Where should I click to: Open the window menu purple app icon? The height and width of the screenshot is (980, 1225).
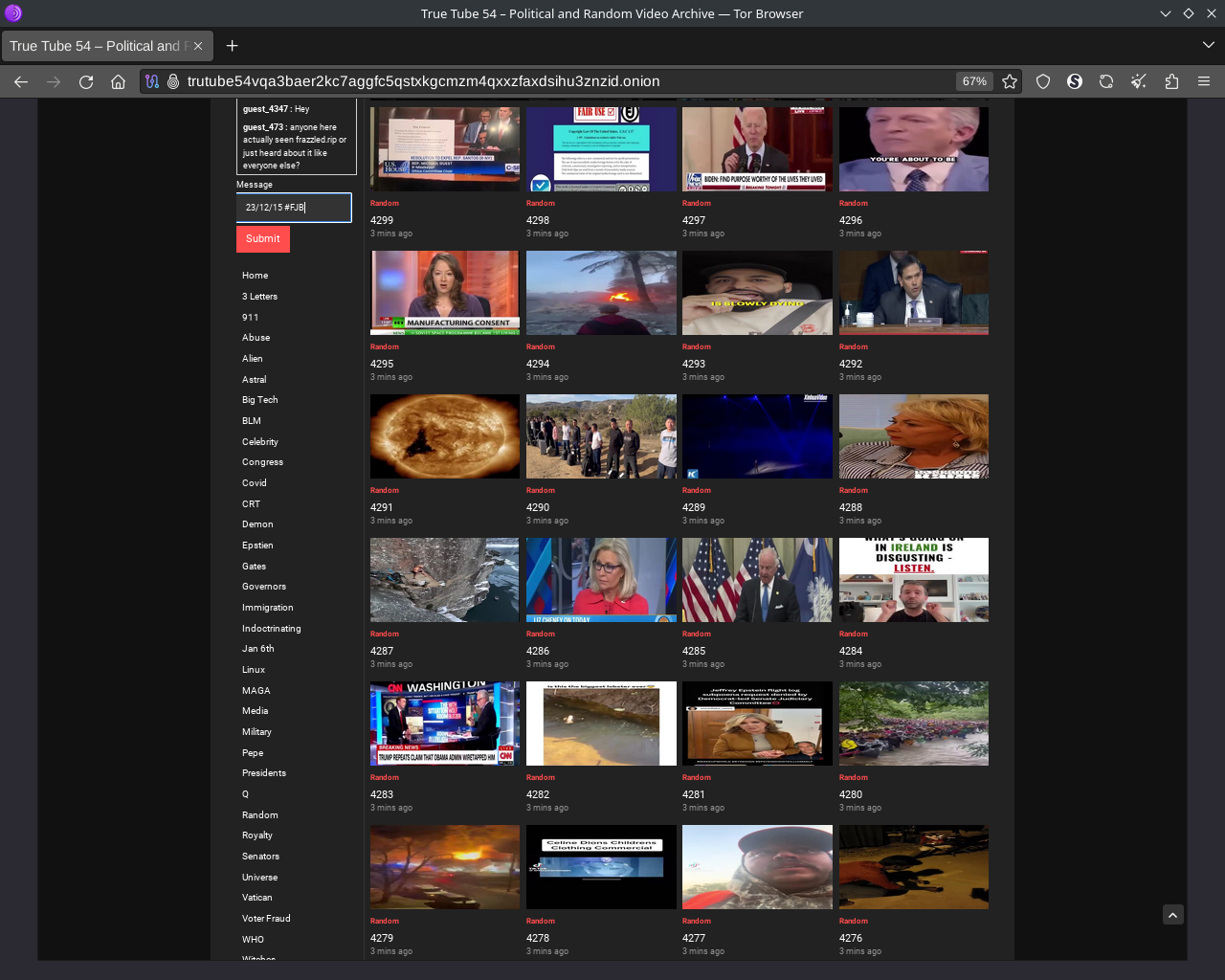tap(13, 13)
